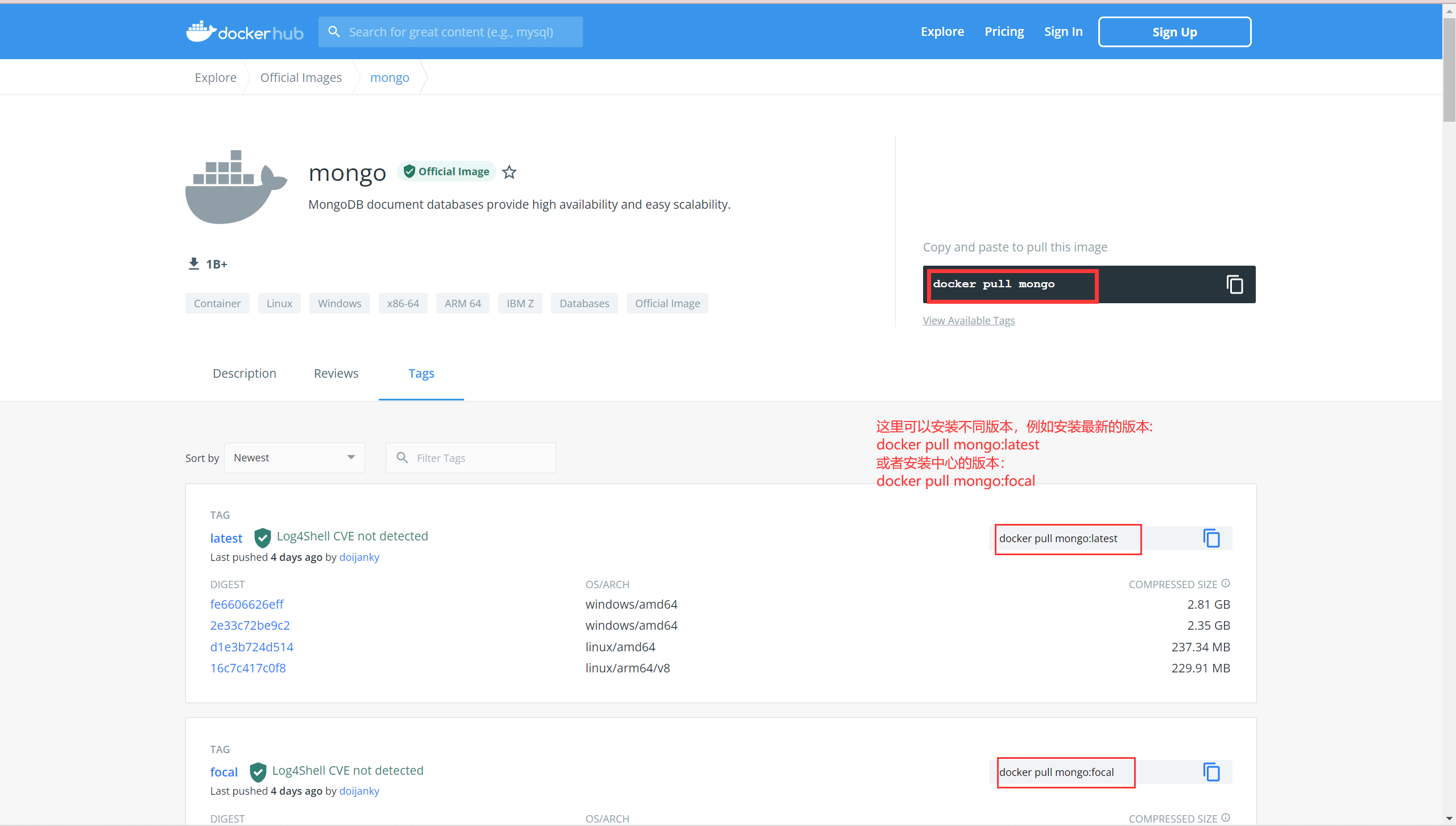Copy the docker pull mongo command
The width and height of the screenshot is (1456, 826).
pos(1234,284)
